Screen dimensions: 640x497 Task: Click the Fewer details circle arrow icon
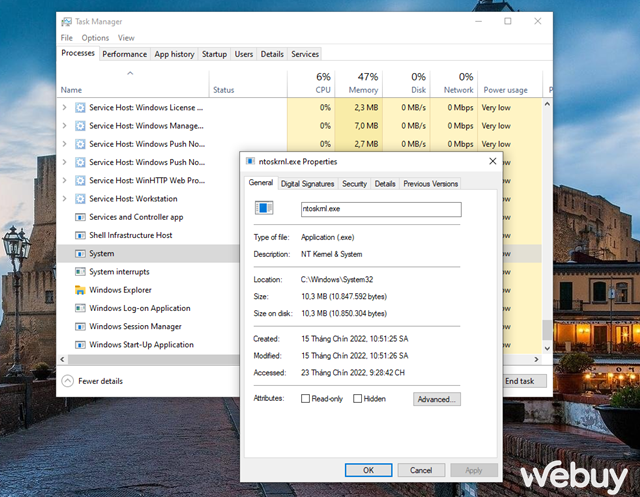(67, 381)
